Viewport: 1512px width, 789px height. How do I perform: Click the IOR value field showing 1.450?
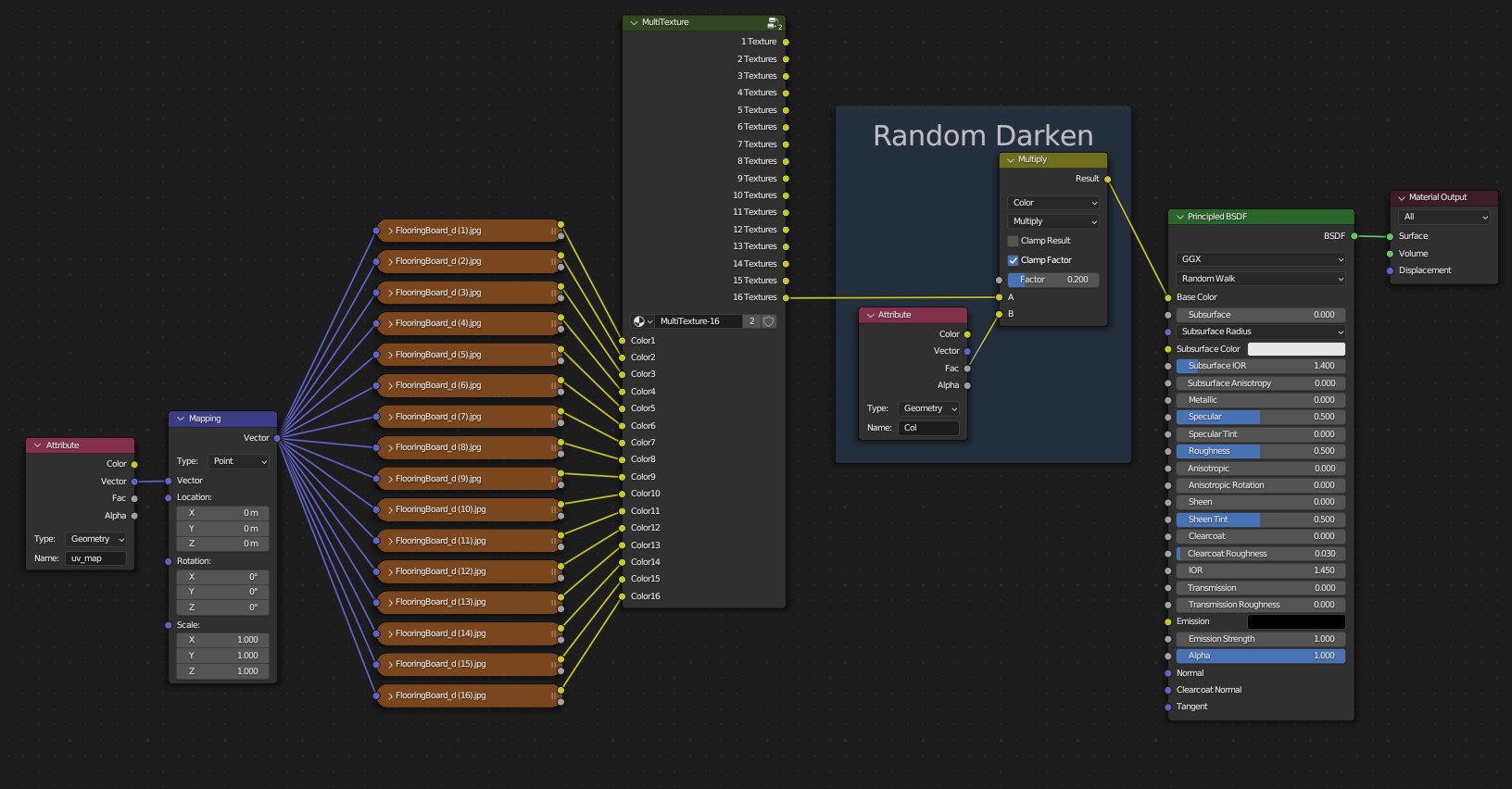(1261, 570)
